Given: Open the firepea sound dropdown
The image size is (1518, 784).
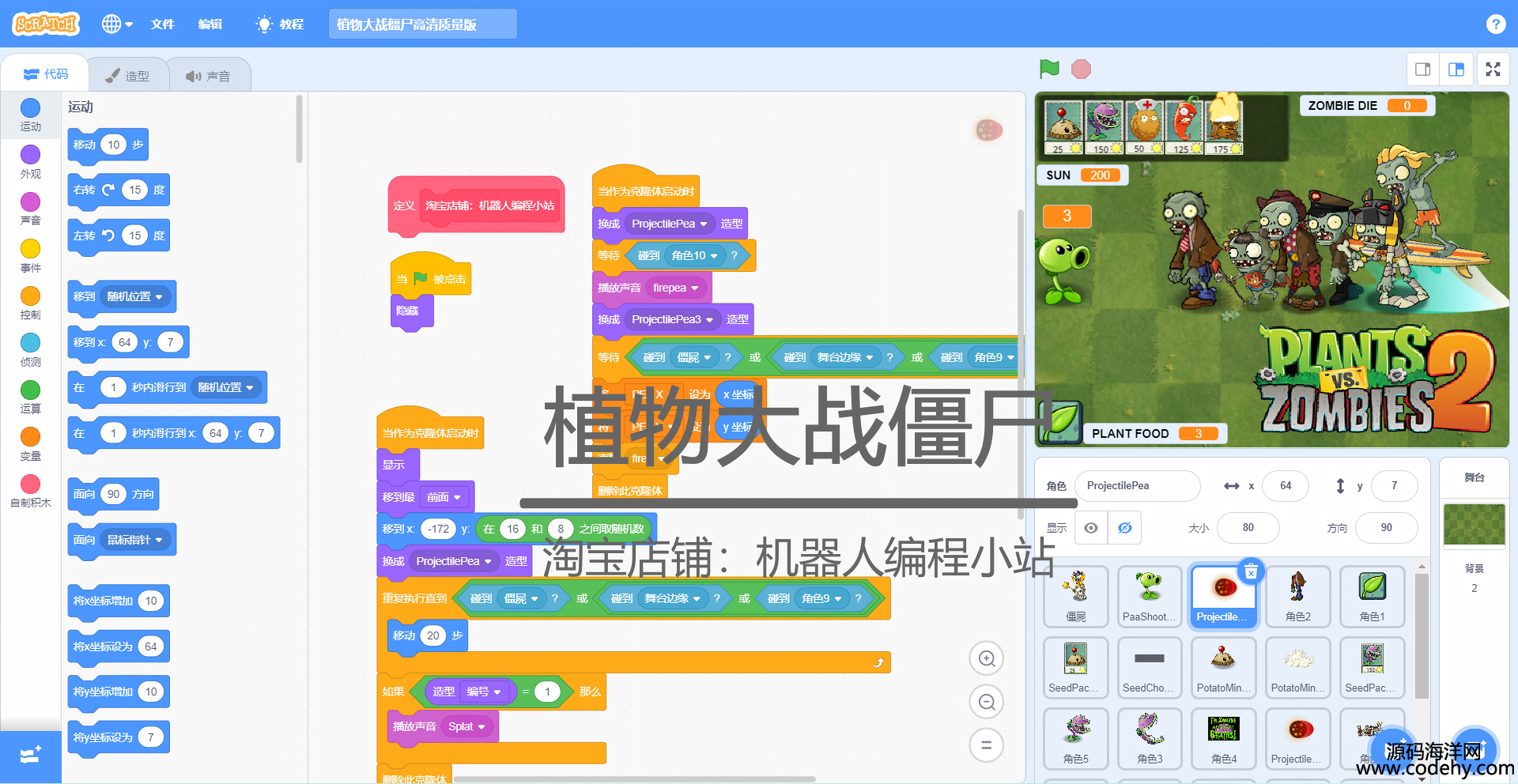Looking at the screenshot, I should 676,288.
